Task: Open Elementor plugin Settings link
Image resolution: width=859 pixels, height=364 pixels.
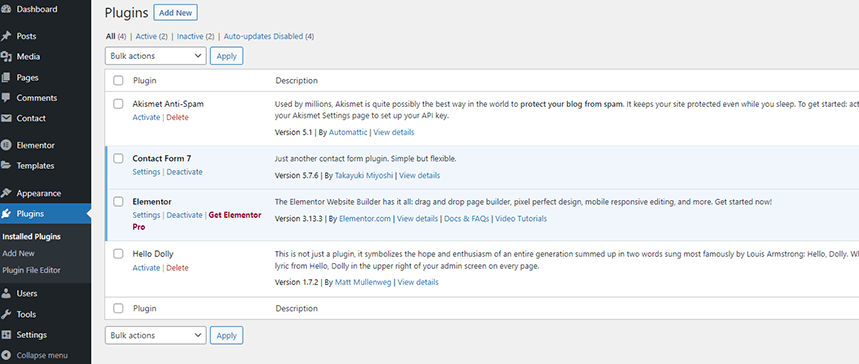Action: [146, 215]
